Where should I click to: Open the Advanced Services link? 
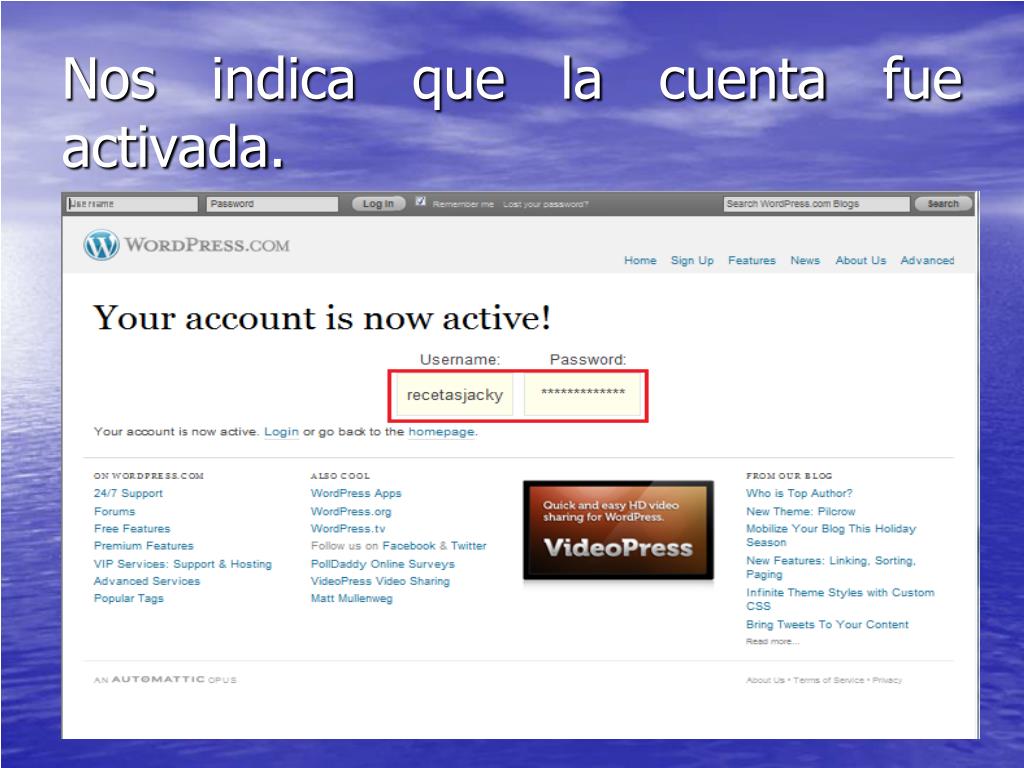coord(147,581)
